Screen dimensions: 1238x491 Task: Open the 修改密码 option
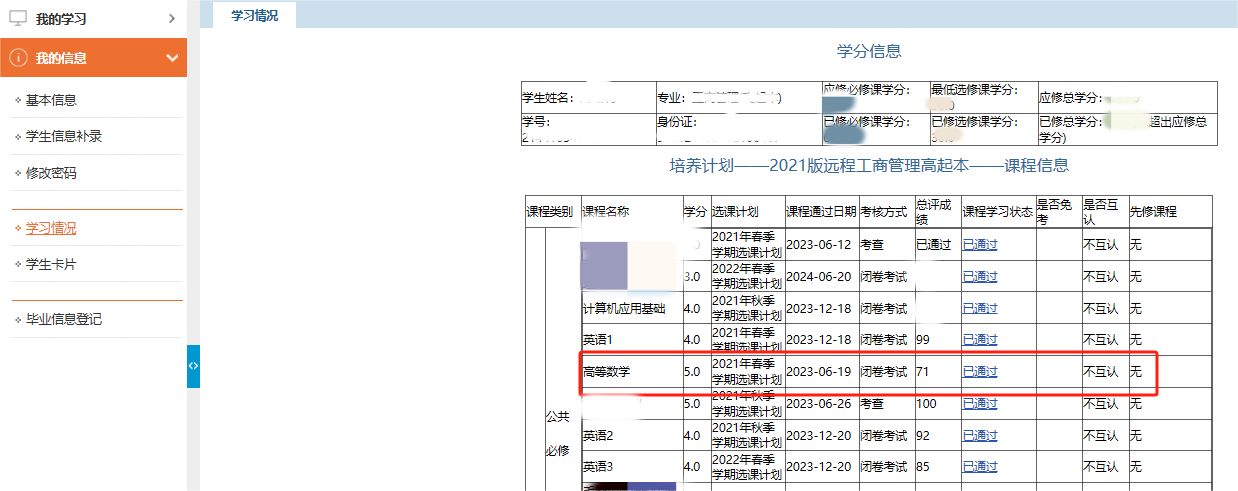pos(51,173)
